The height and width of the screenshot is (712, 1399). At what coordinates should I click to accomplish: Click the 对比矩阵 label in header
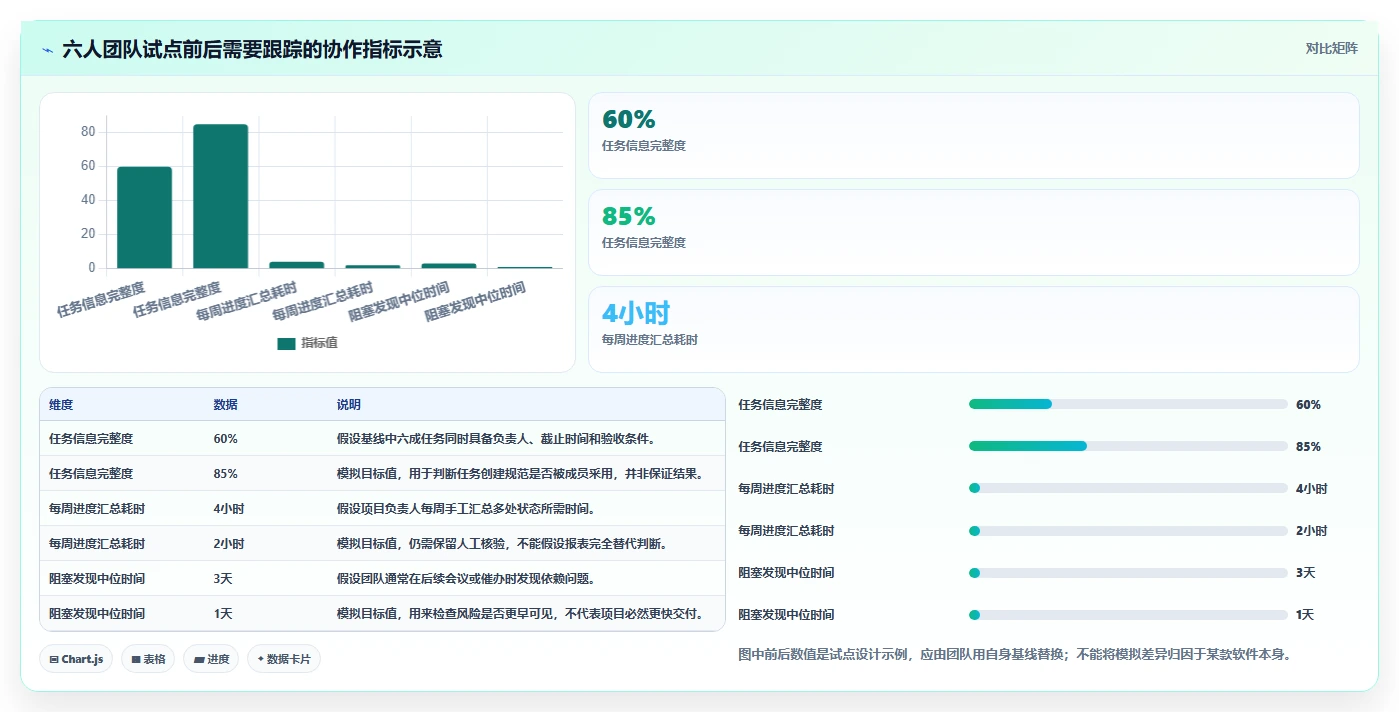coord(1332,48)
